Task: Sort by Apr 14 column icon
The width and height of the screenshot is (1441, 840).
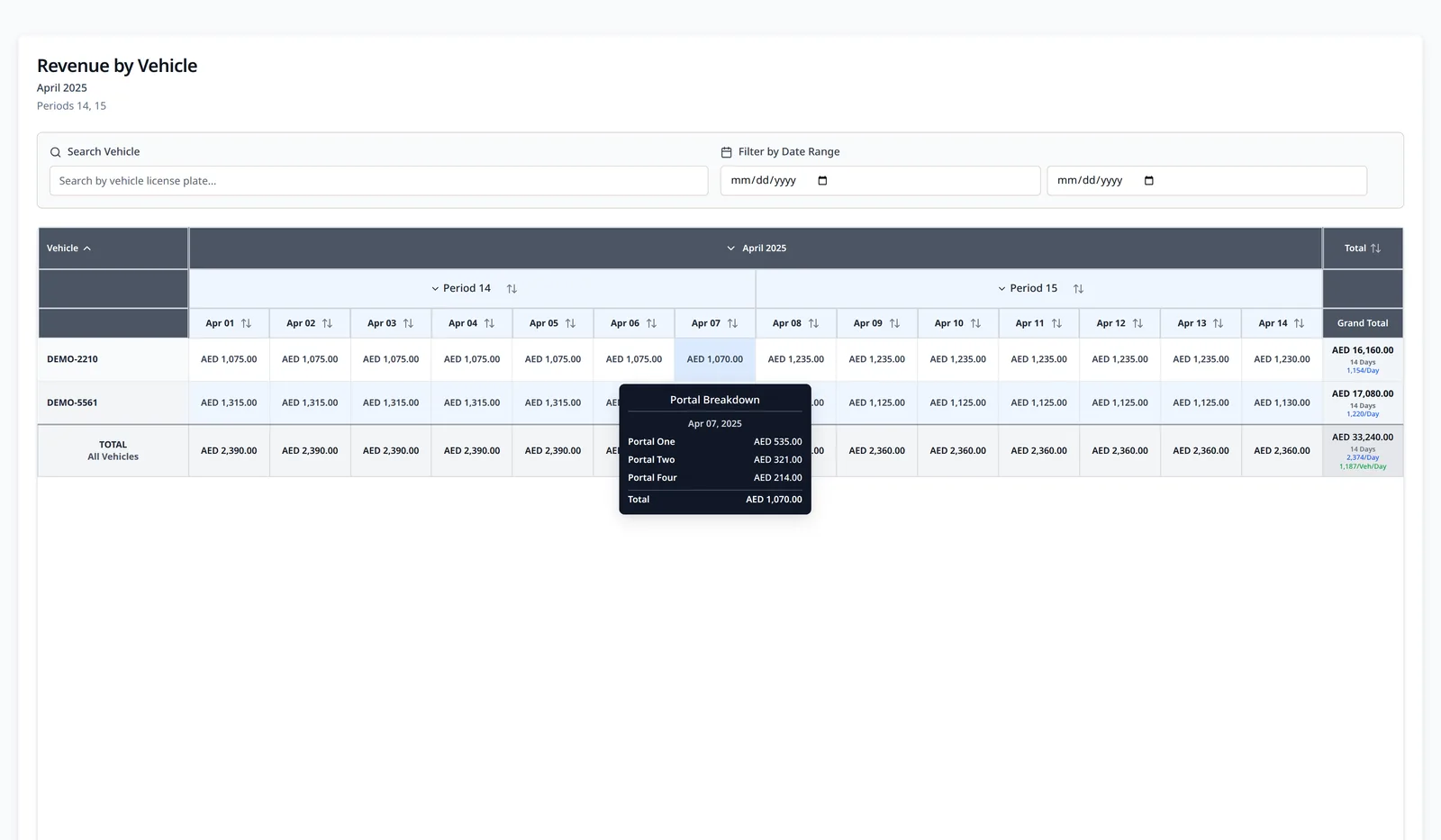Action: click(1299, 323)
